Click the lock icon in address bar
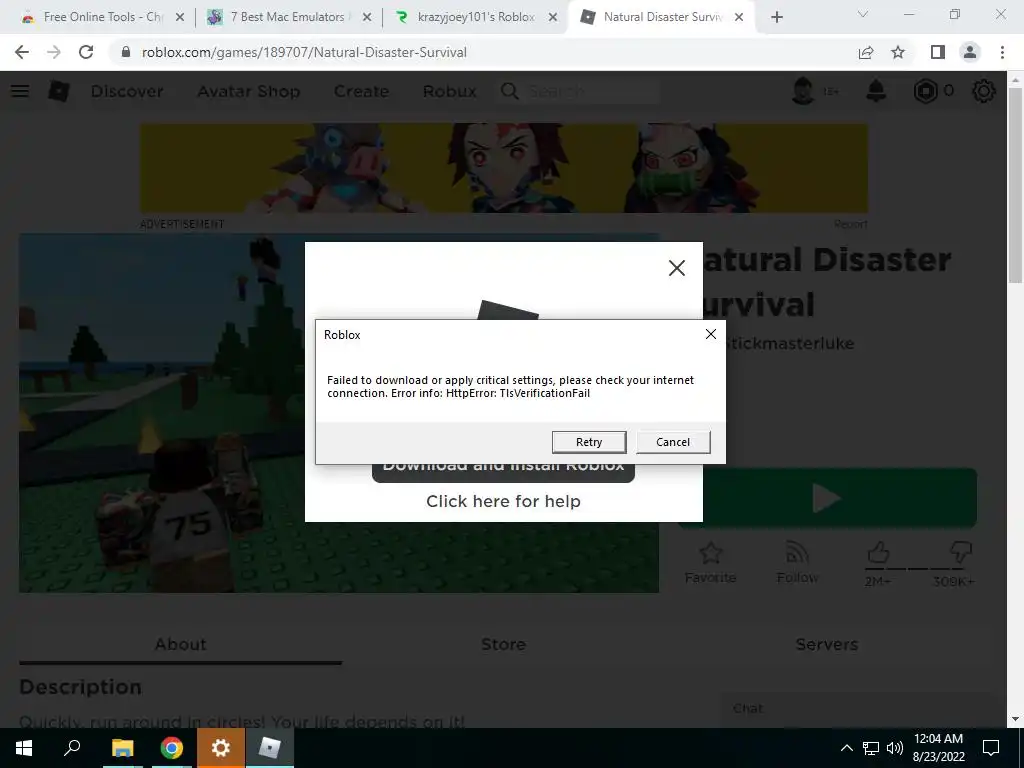Image resolution: width=1024 pixels, height=768 pixels. pos(126,52)
